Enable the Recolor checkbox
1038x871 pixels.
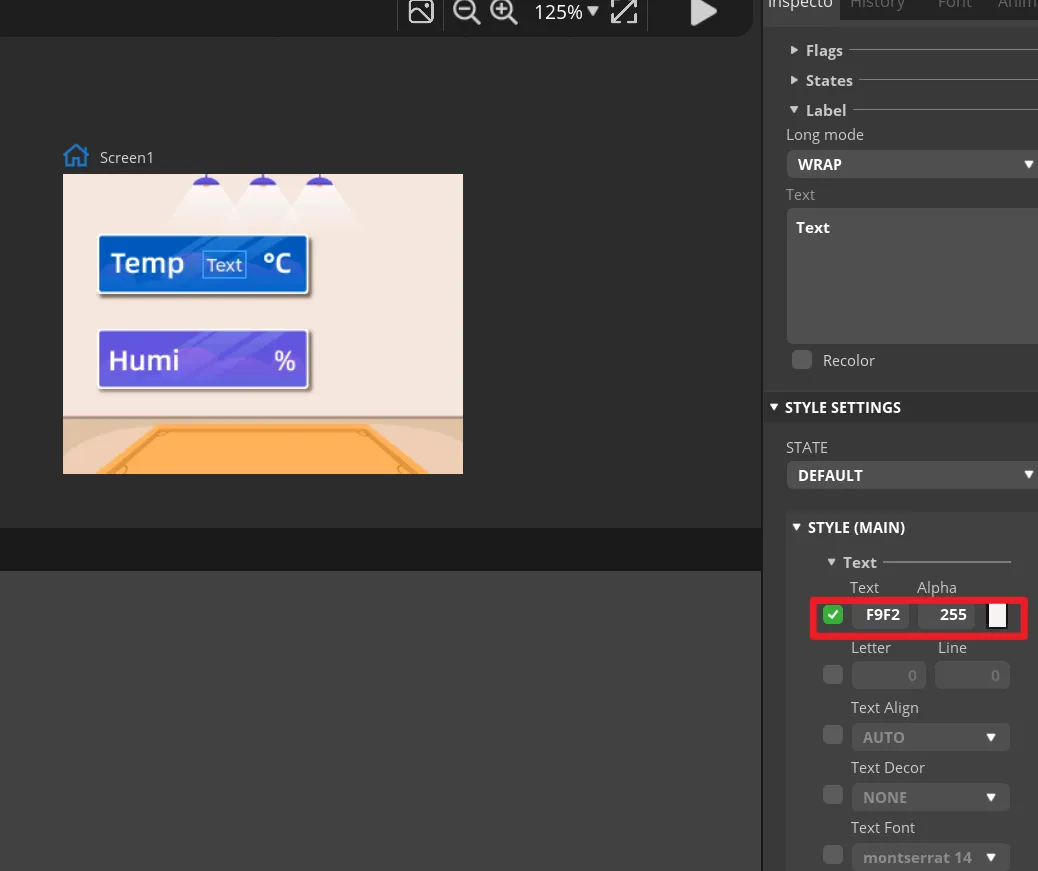[802, 360]
